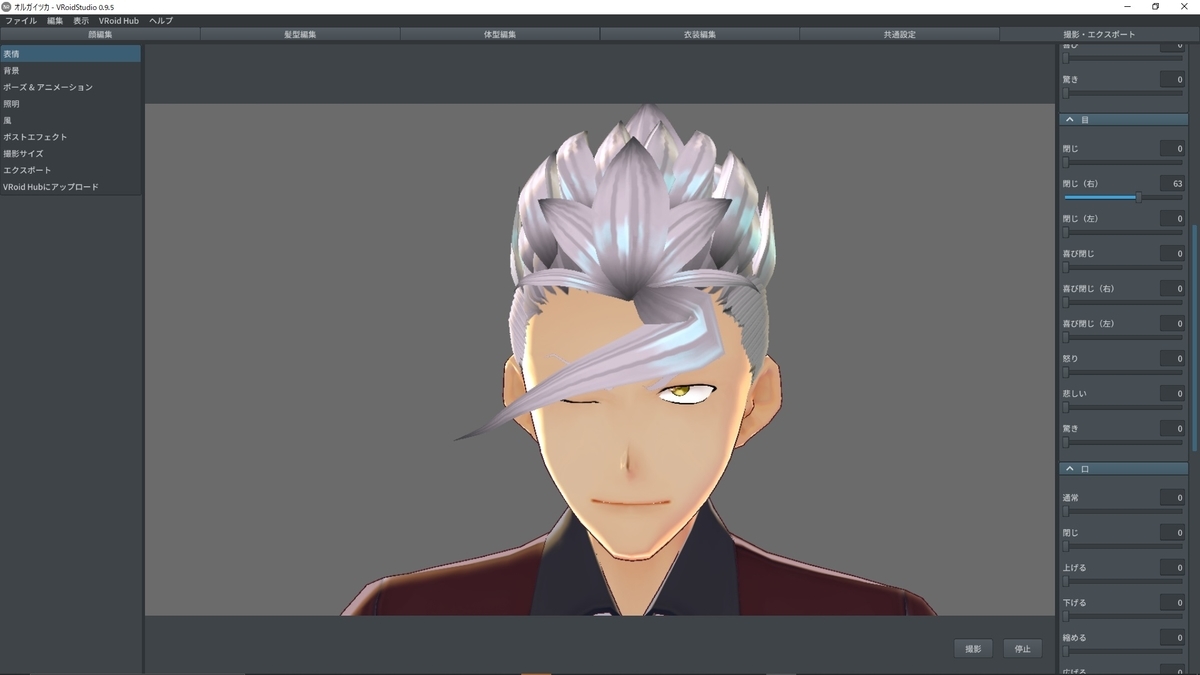The height and width of the screenshot is (675, 1200).
Task: Open the 編集 menu
Action: pos(55,20)
